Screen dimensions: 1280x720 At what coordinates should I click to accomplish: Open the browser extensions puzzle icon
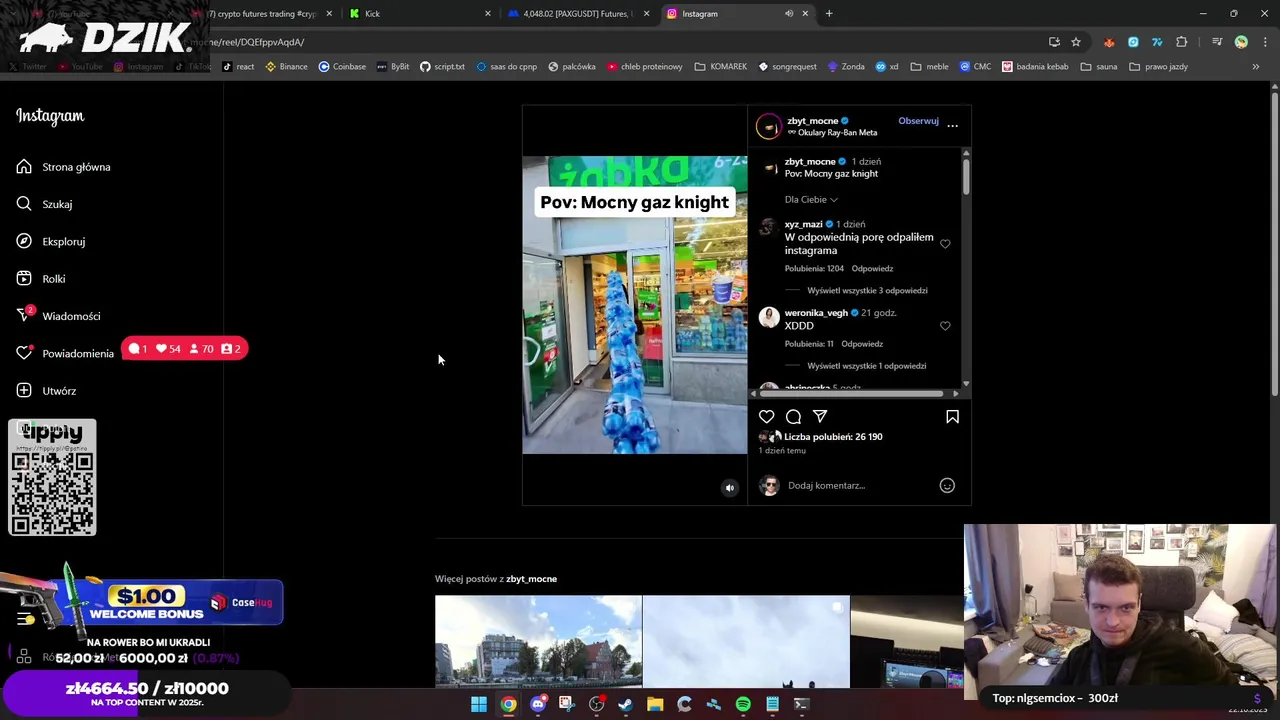(1182, 42)
